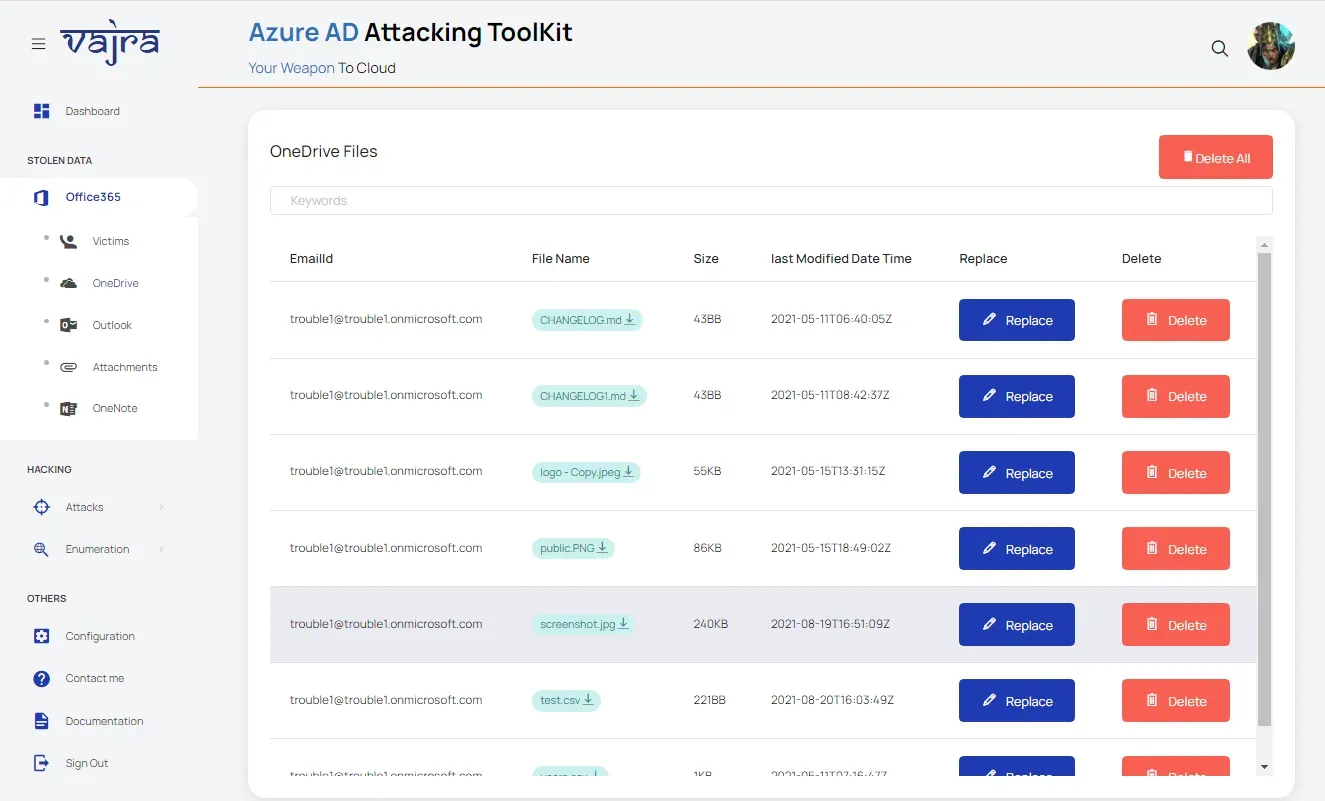Click the Attacks crosshair icon
This screenshot has height=801, width=1325.
41,507
